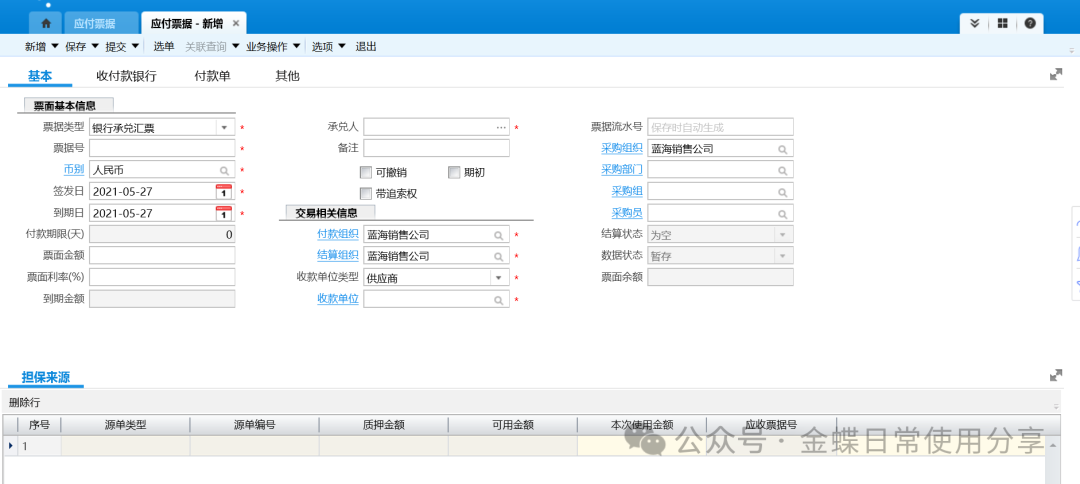Screen dimensions: 1080x484
Task: Click the 收款单位 label link
Action: (337, 299)
